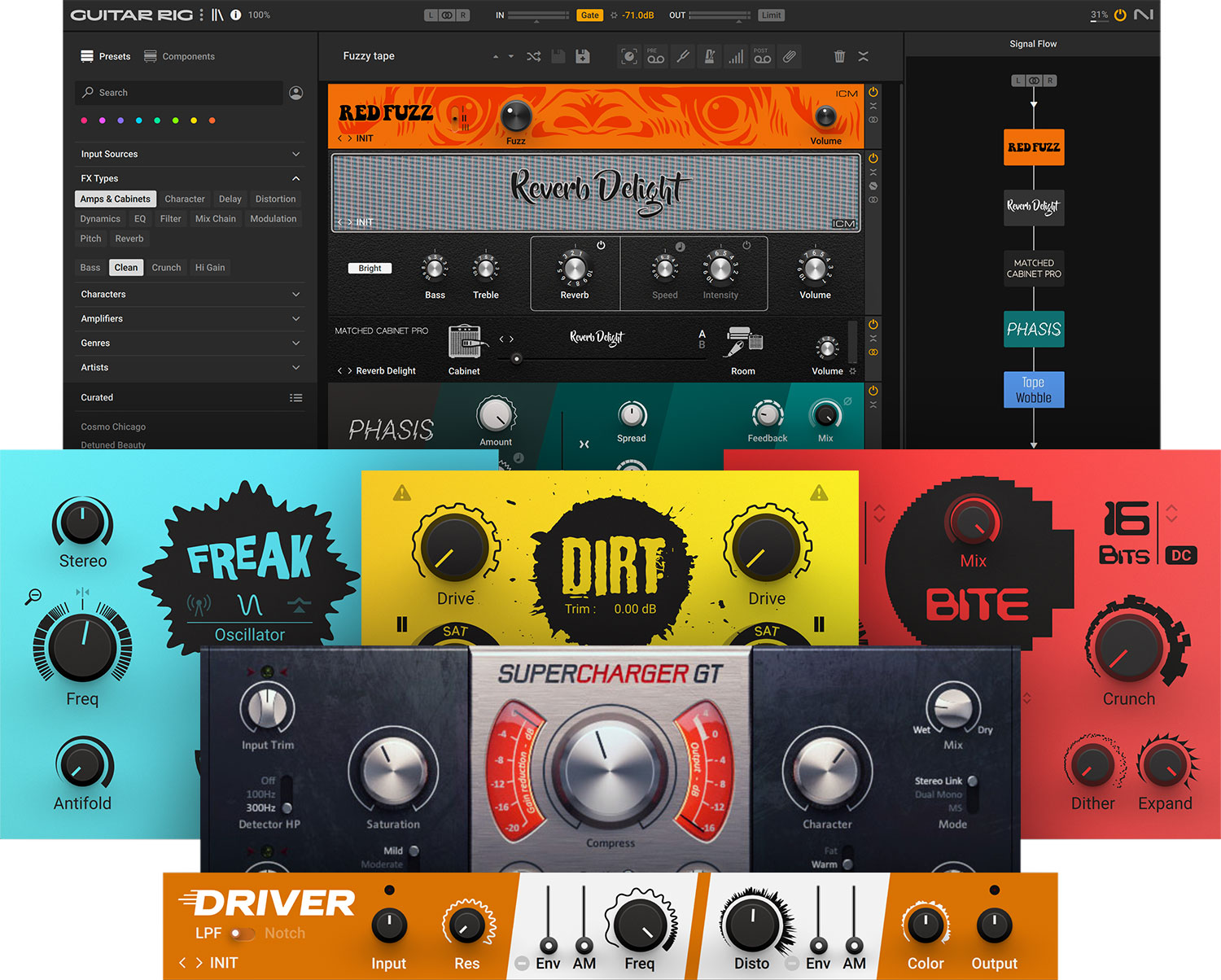Select Tape Wobble block in Signal Flow

1034,390
